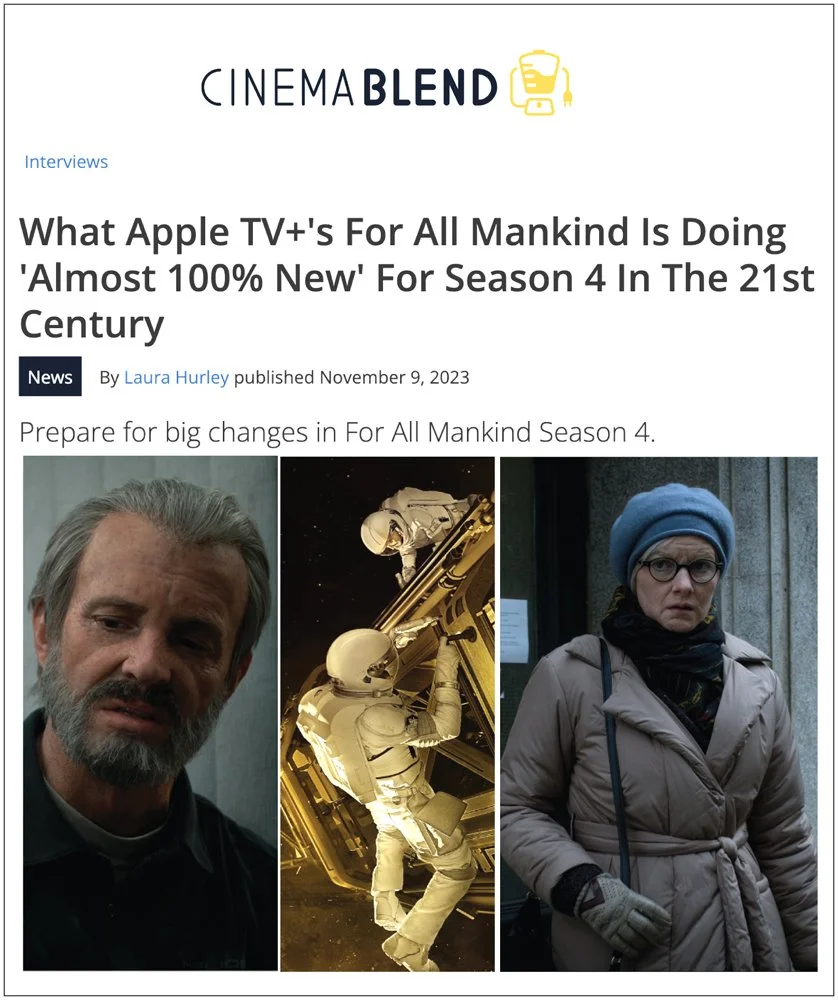This screenshot has width=838, height=1000.
Task: Click the For All Mankind article headline
Action: (417, 278)
